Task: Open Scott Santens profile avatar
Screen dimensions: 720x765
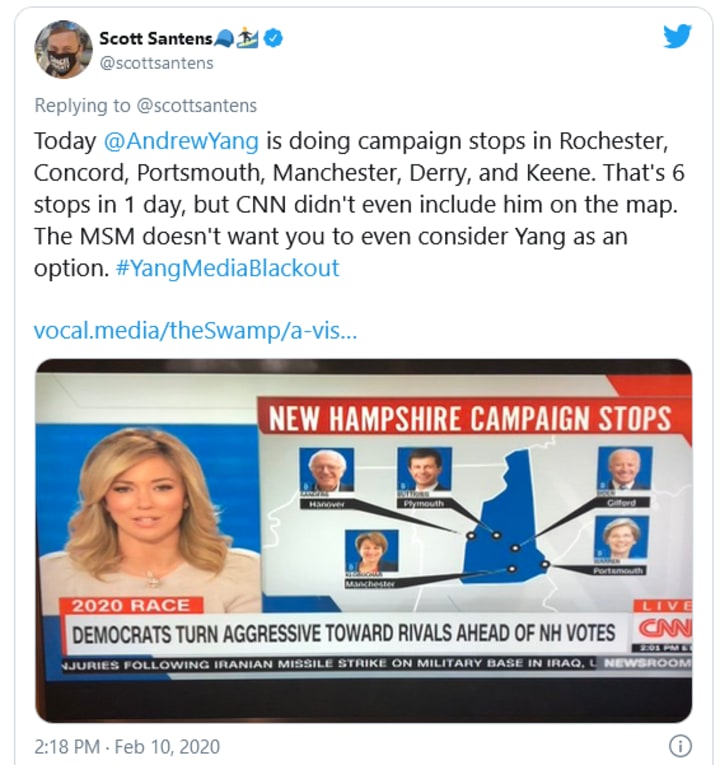Action: point(63,49)
